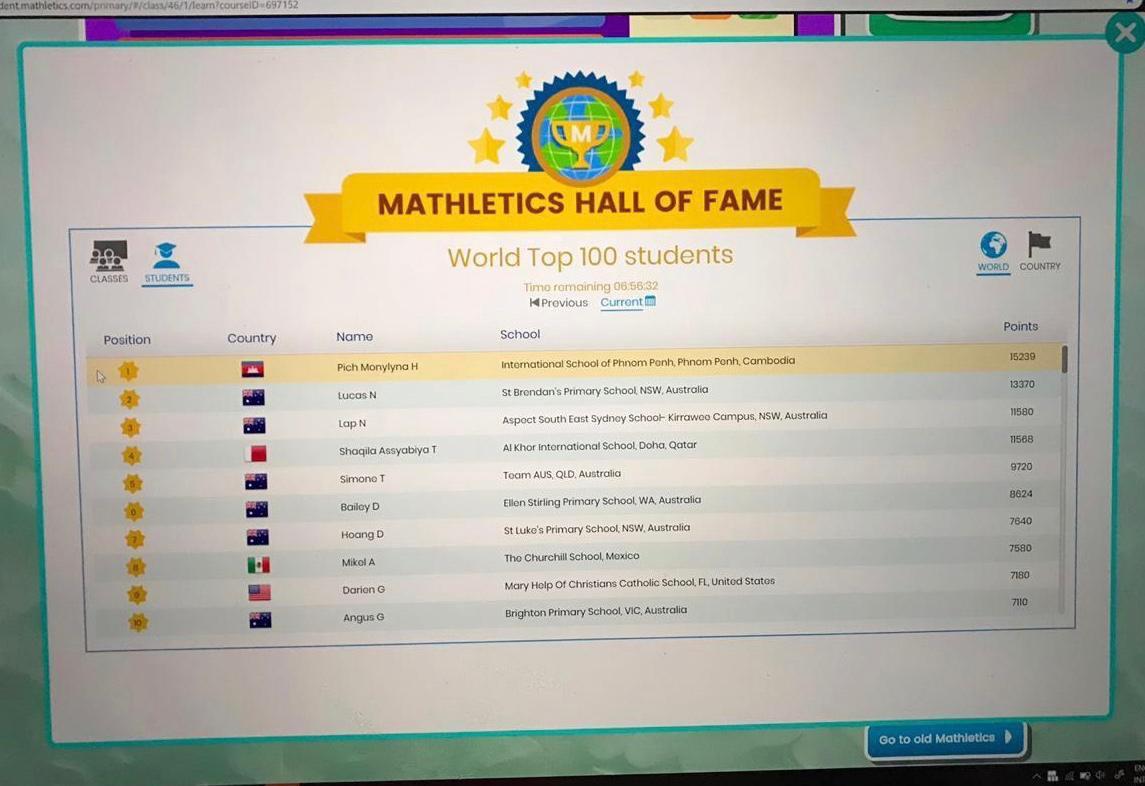
Task: Click the 15239 points value
Action: click(x=1022, y=356)
